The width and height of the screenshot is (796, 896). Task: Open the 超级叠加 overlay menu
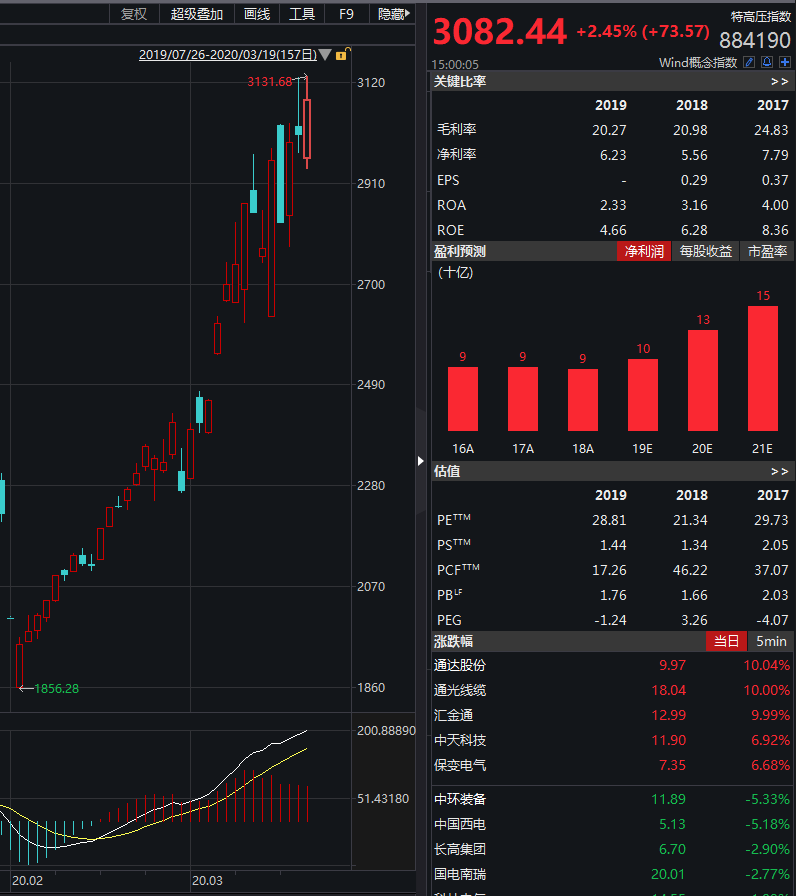point(197,14)
